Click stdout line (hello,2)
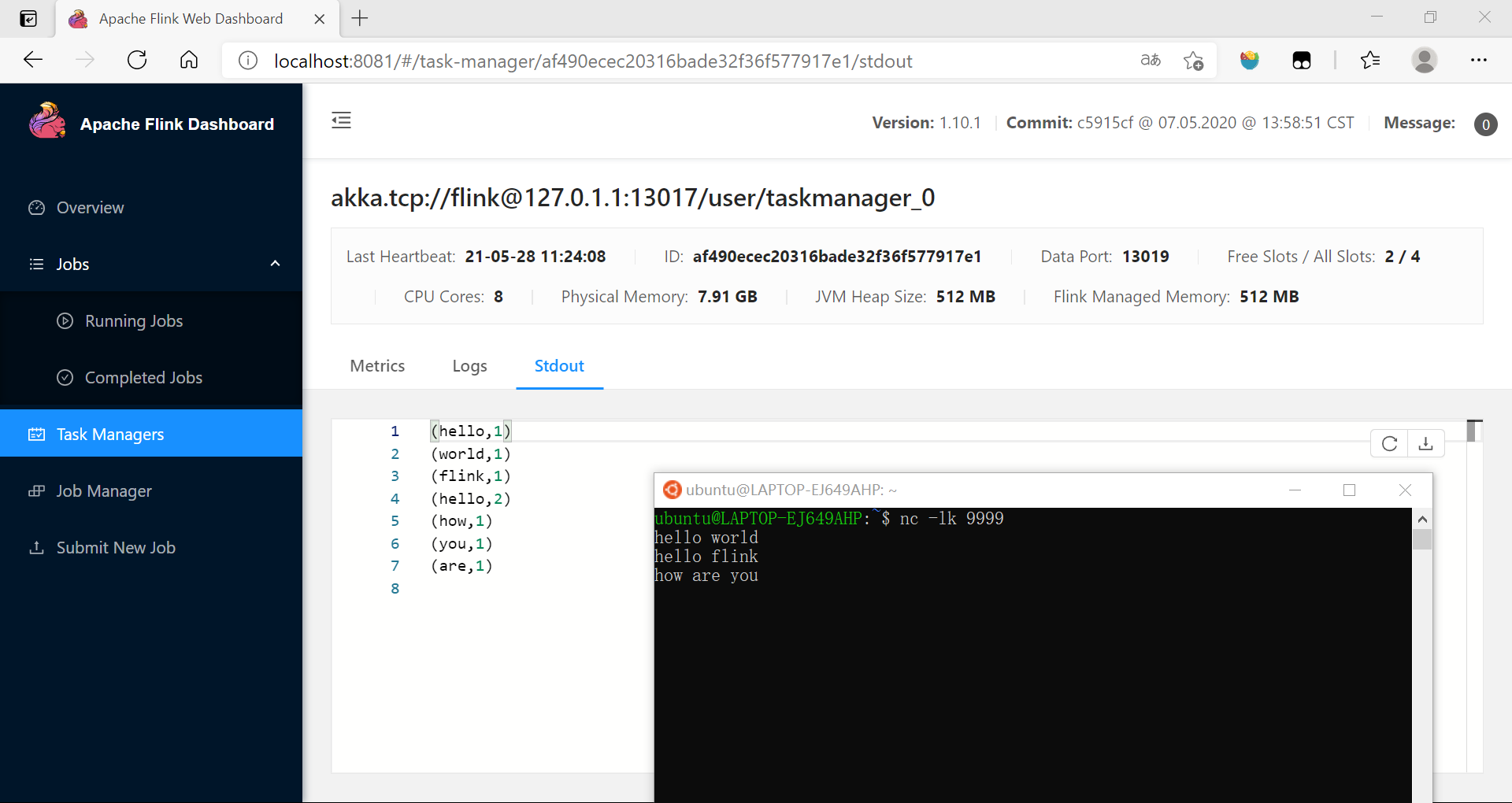The height and width of the screenshot is (803, 1512). click(471, 499)
